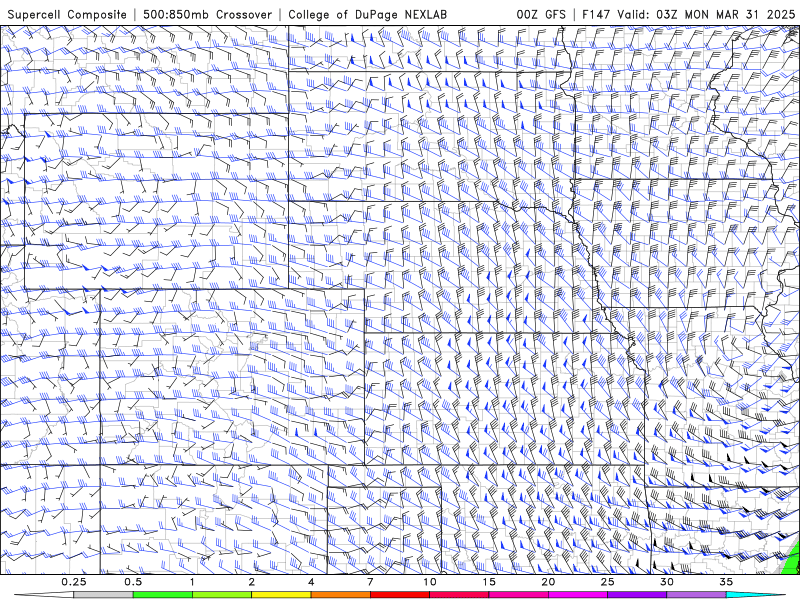Click the 00Z GFS model run label
The height and width of the screenshot is (600, 800).
pos(541,14)
